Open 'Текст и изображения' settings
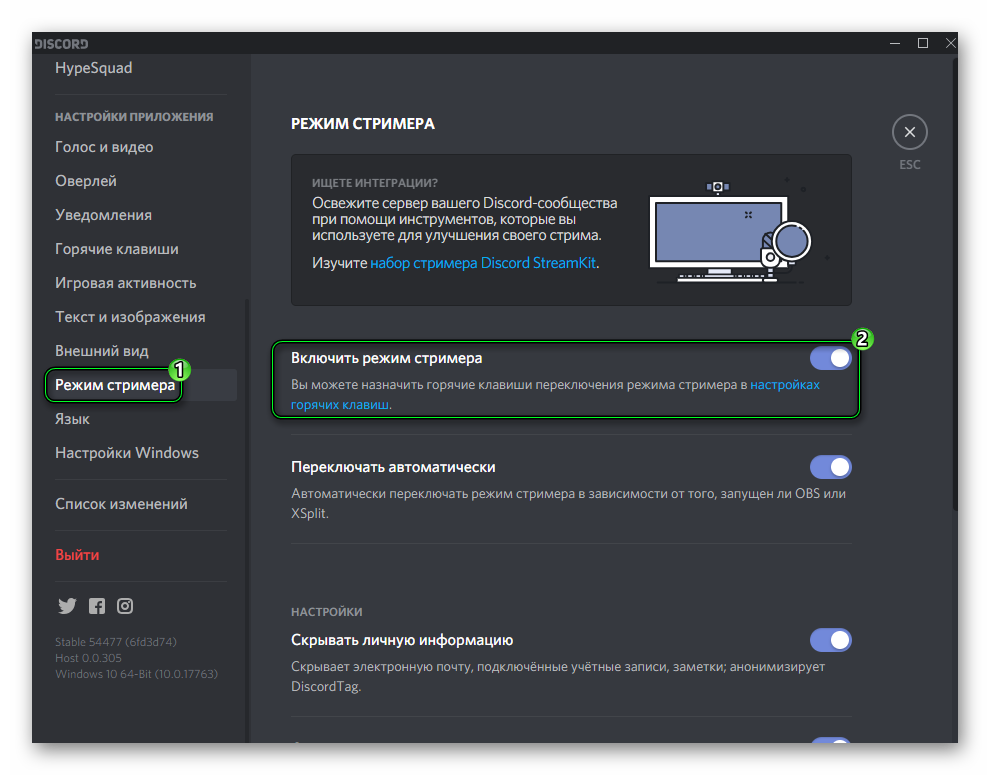The height and width of the screenshot is (775, 990). tap(130, 316)
